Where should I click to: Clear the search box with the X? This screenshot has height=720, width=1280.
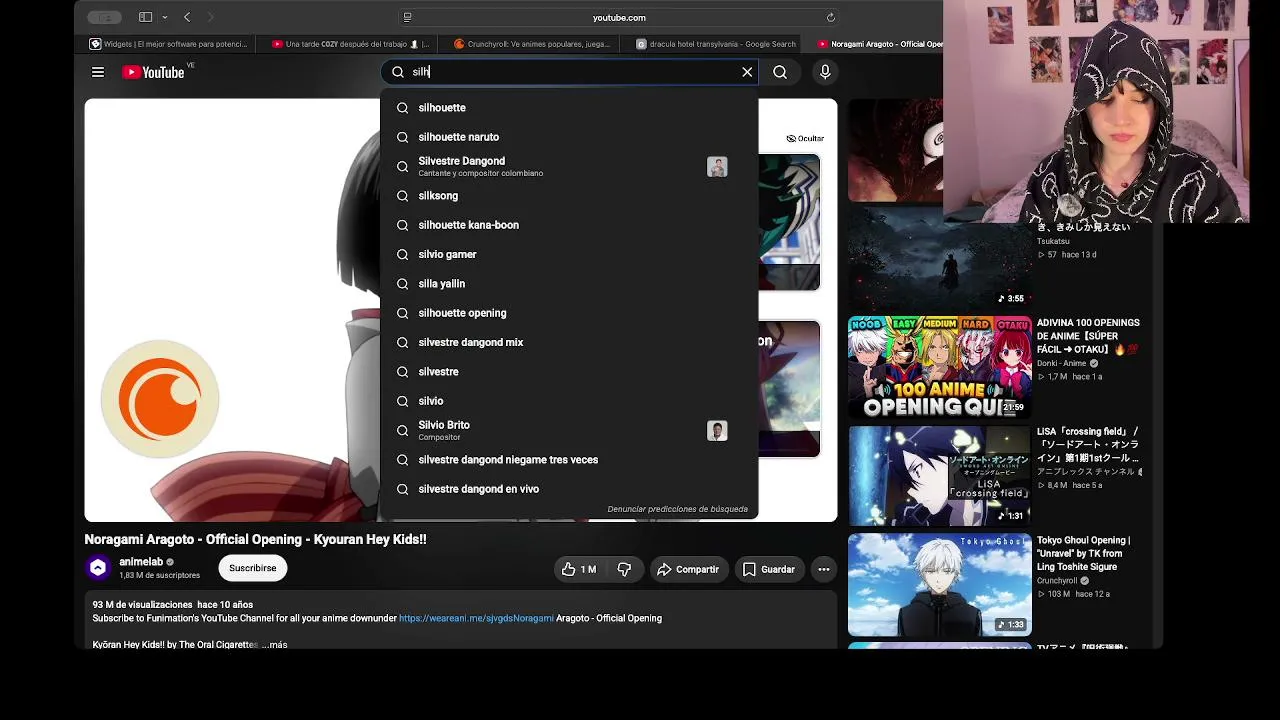747,72
